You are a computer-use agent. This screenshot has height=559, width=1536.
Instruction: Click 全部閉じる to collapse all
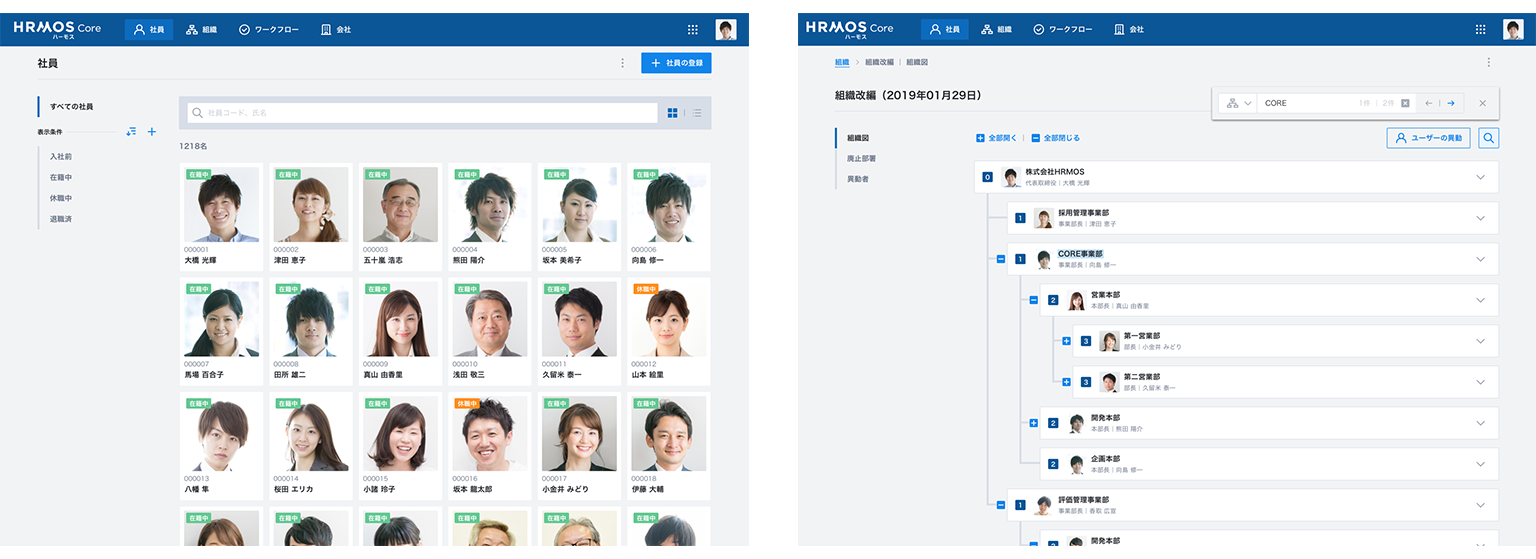[1055, 138]
